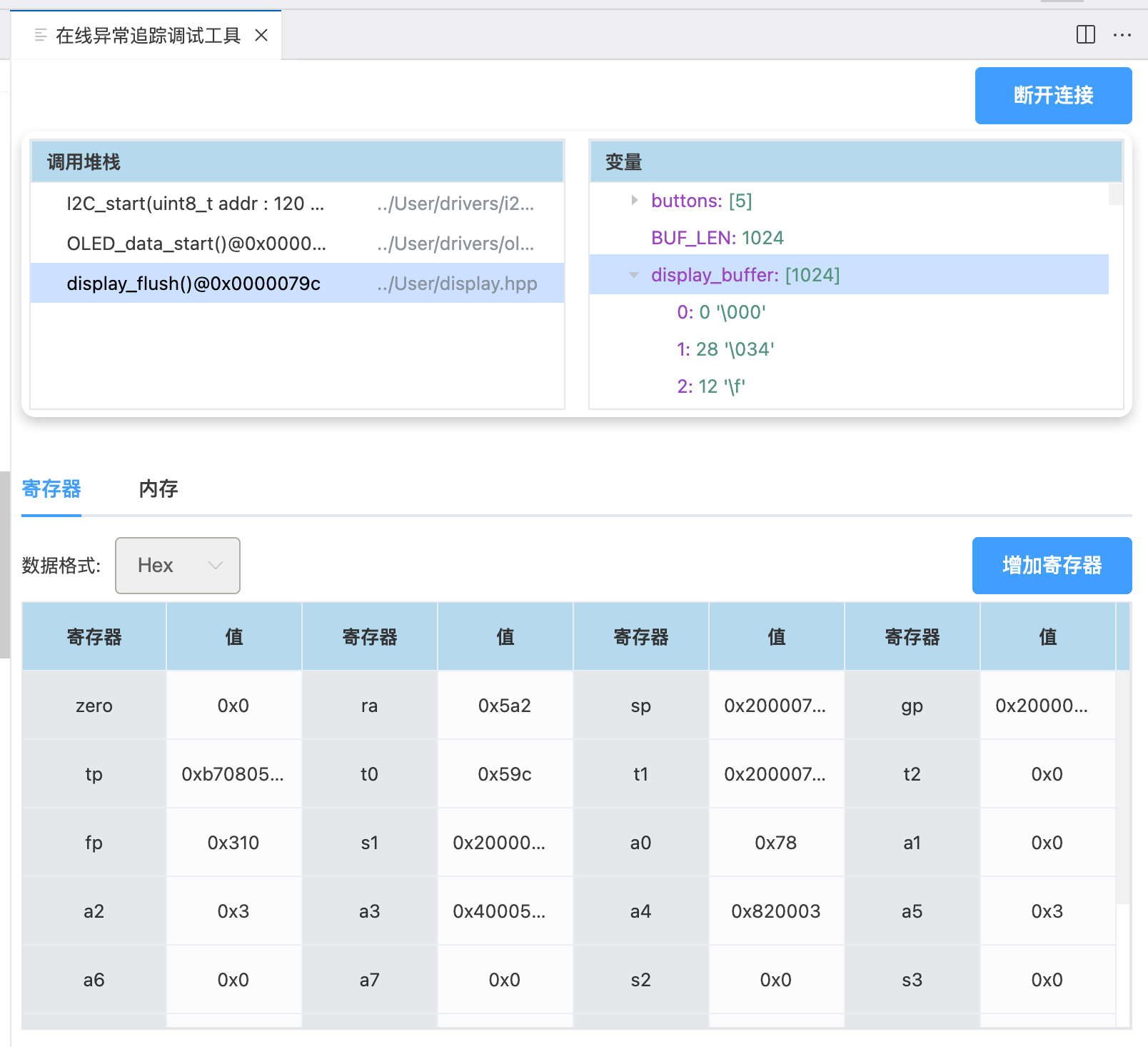Click the split editor icon
Image resolution: width=1148 pixels, height=1047 pixels.
pos(1085,34)
